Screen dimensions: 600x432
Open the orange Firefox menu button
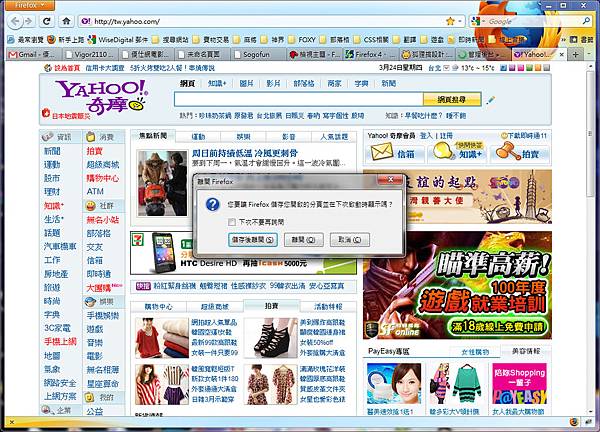tap(29, 5)
